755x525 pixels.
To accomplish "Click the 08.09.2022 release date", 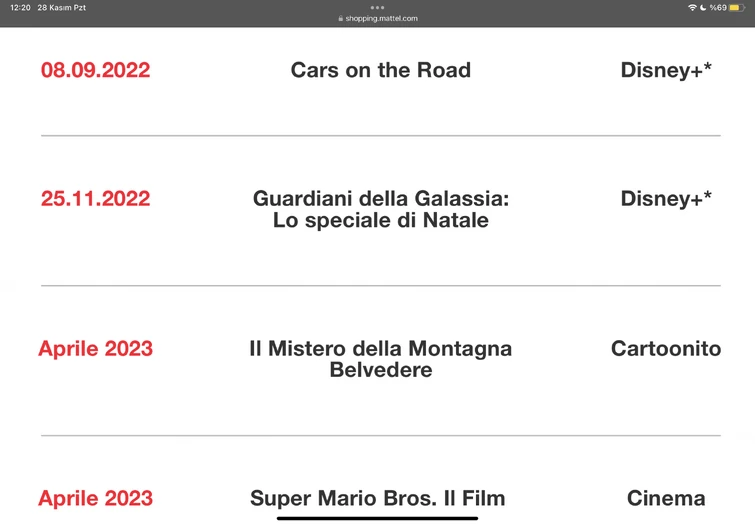I will (95, 70).
